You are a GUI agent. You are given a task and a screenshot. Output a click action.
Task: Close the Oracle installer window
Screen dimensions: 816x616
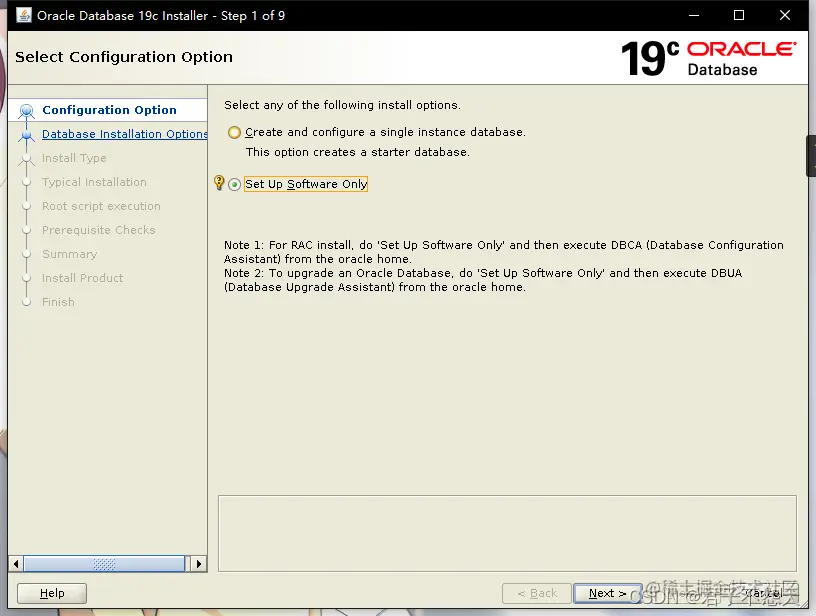tap(785, 15)
